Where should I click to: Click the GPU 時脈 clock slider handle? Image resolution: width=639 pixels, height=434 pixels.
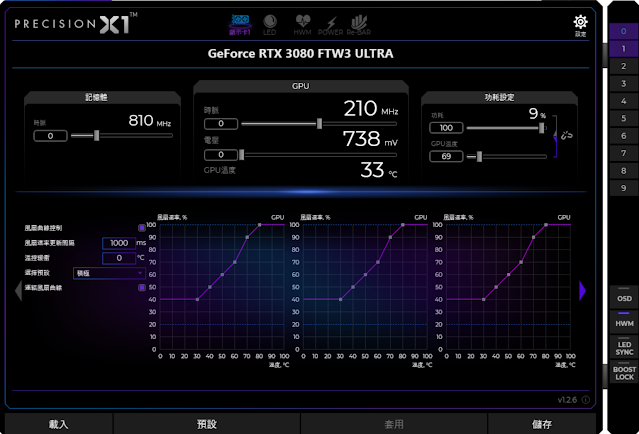click(320, 123)
